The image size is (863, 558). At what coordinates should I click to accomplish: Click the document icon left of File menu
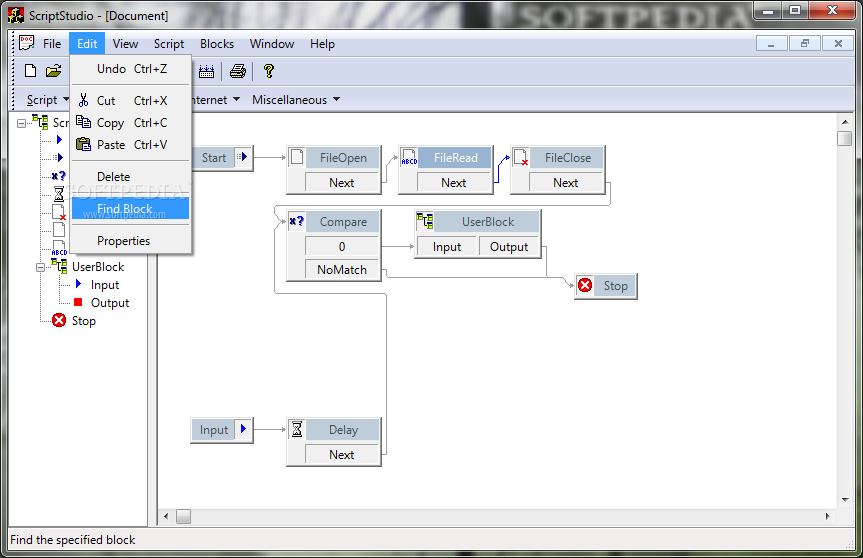pyautogui.click(x=26, y=43)
